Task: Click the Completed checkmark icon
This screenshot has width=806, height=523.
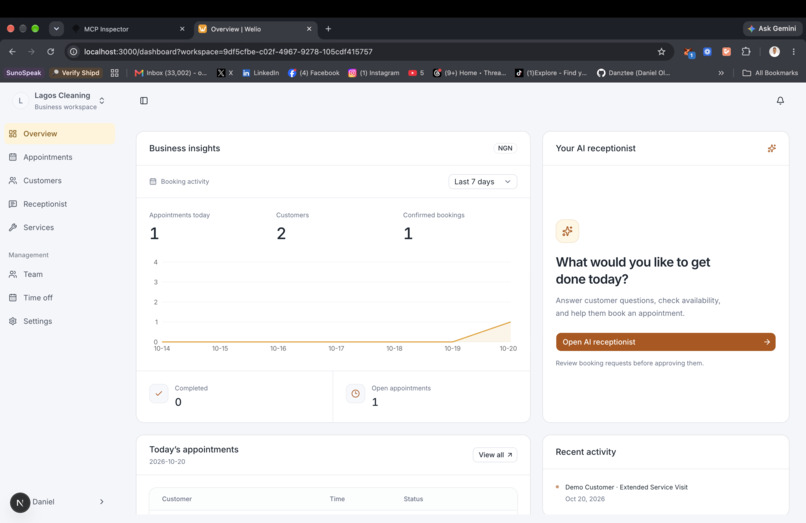Action: tap(159, 394)
